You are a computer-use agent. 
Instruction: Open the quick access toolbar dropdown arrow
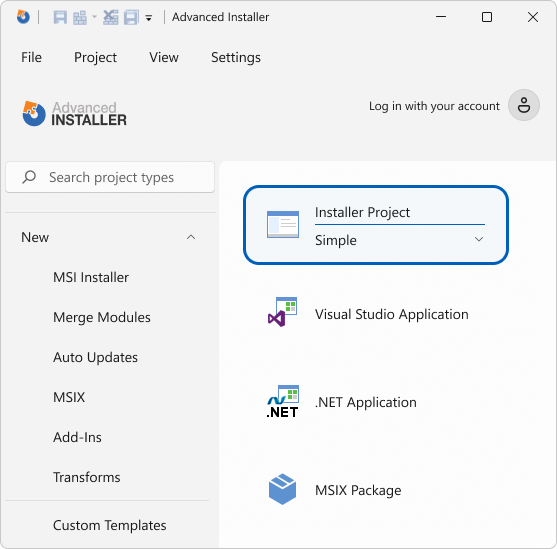tap(149, 18)
